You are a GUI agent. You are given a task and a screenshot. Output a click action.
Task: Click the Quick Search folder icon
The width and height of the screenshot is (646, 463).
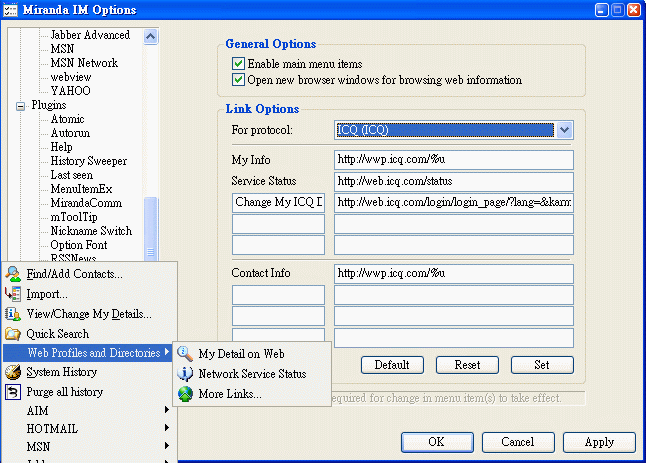[13, 334]
